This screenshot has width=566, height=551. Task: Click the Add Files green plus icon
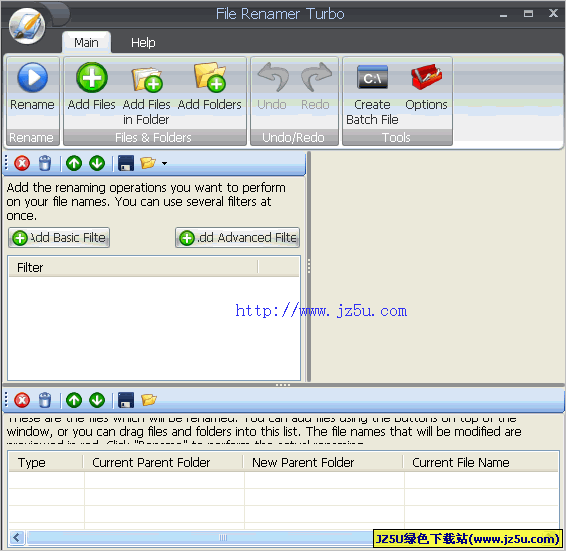pyautogui.click(x=92, y=78)
